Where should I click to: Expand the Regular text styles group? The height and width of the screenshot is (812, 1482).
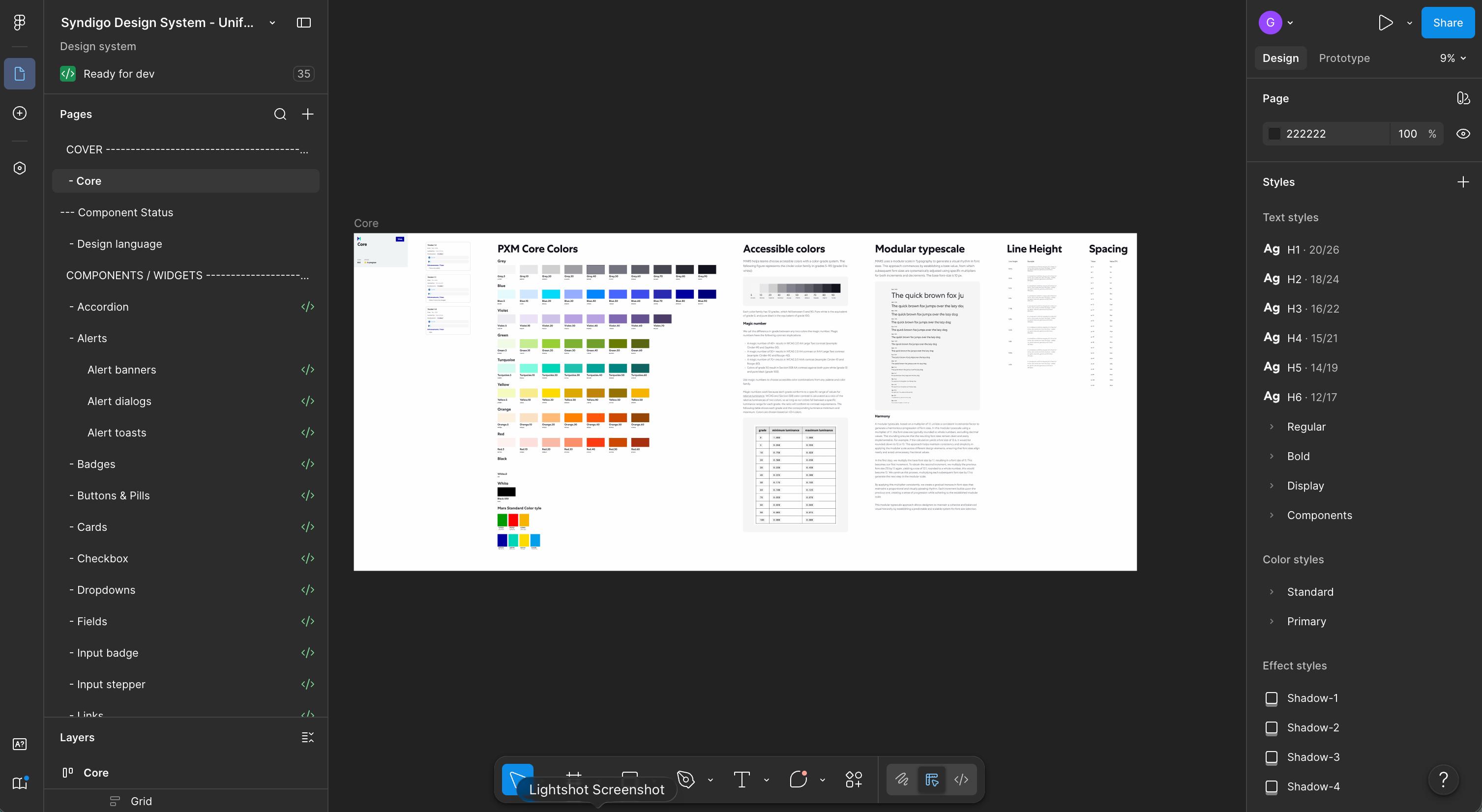point(1272,427)
